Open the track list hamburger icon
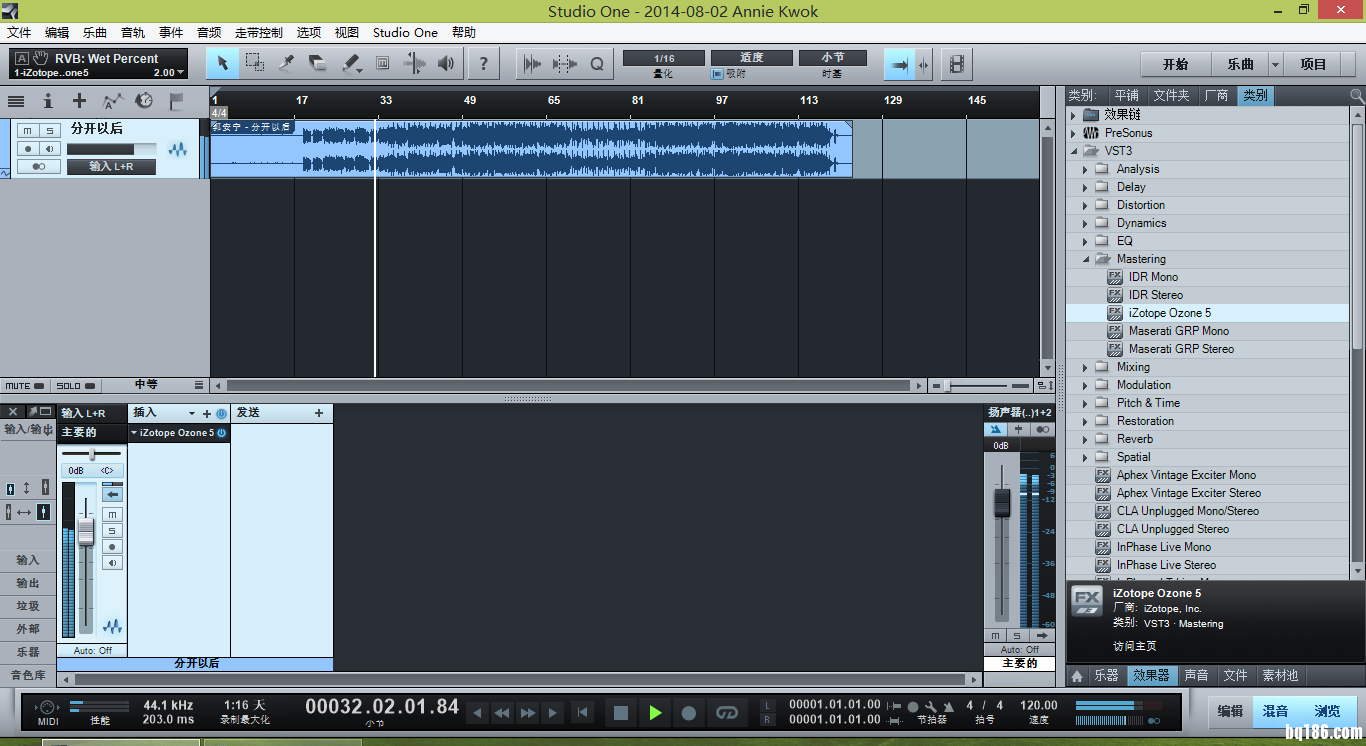The width and height of the screenshot is (1366, 746). tap(16, 101)
